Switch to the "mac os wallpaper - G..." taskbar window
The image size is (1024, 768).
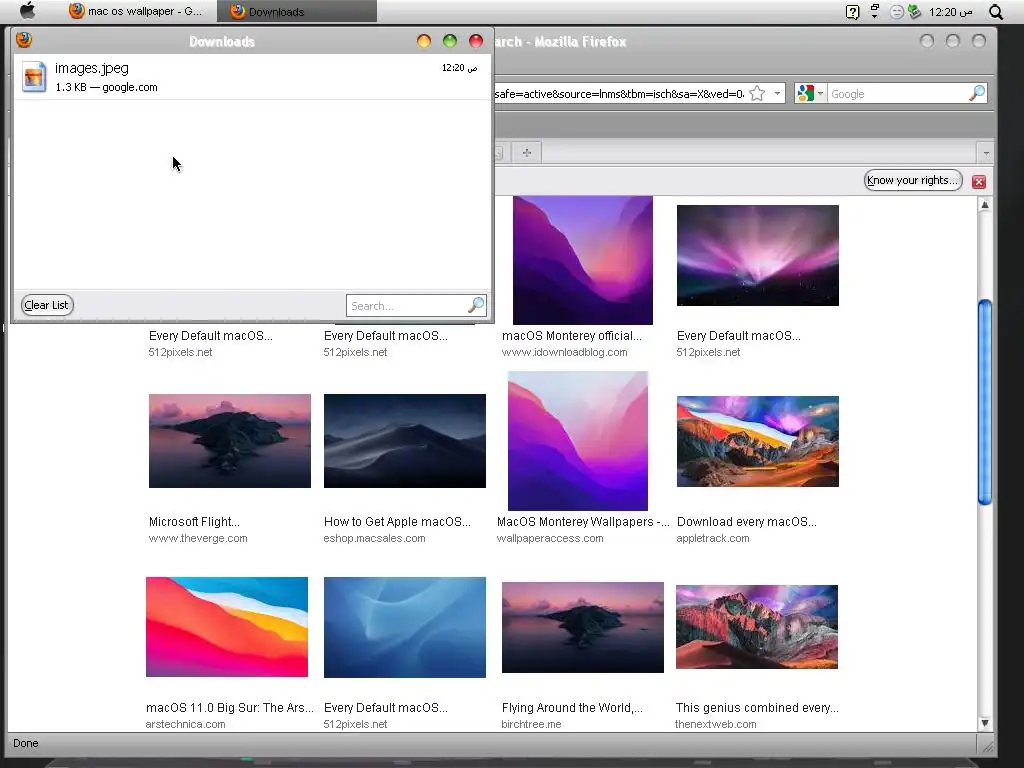136,11
